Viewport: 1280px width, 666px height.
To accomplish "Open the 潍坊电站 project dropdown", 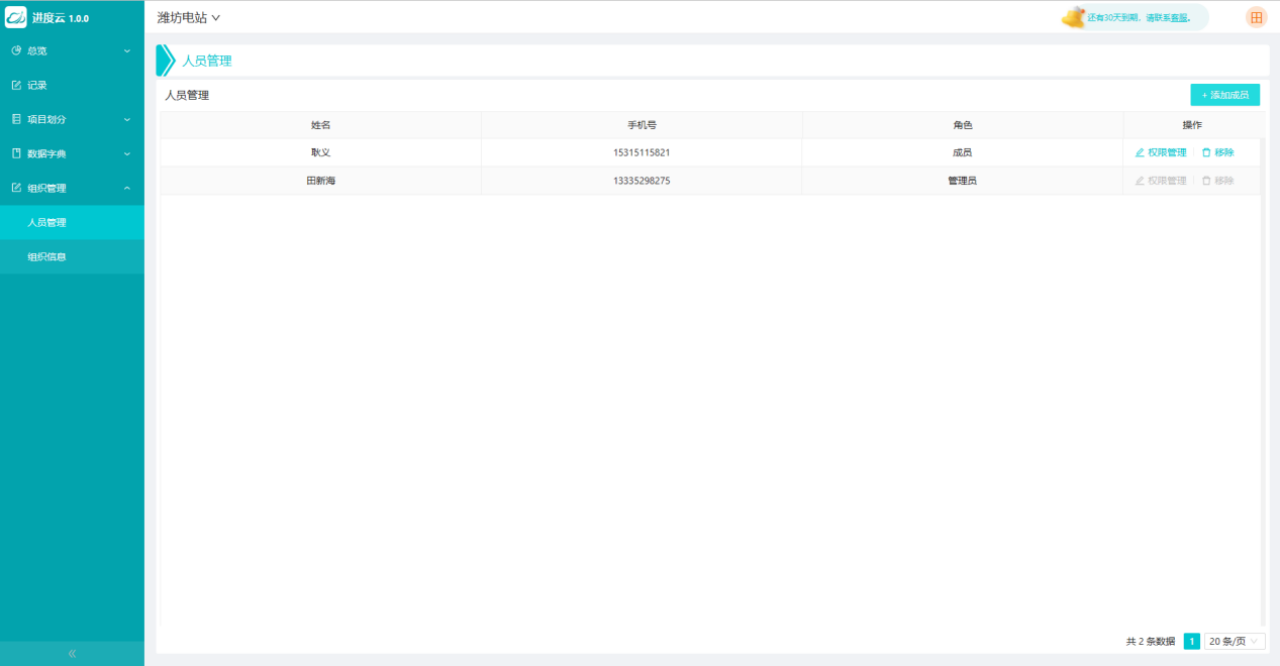I will tap(188, 17).
